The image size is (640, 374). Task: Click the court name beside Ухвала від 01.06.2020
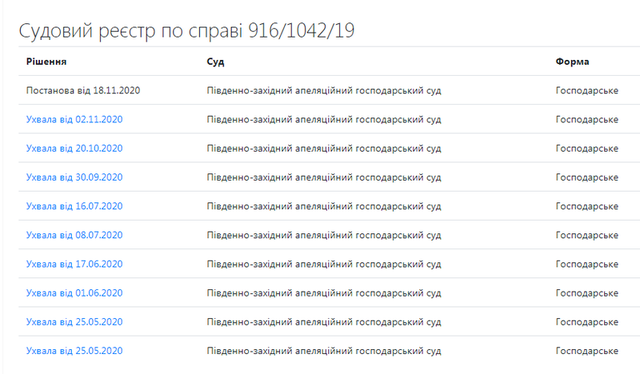[324, 294]
